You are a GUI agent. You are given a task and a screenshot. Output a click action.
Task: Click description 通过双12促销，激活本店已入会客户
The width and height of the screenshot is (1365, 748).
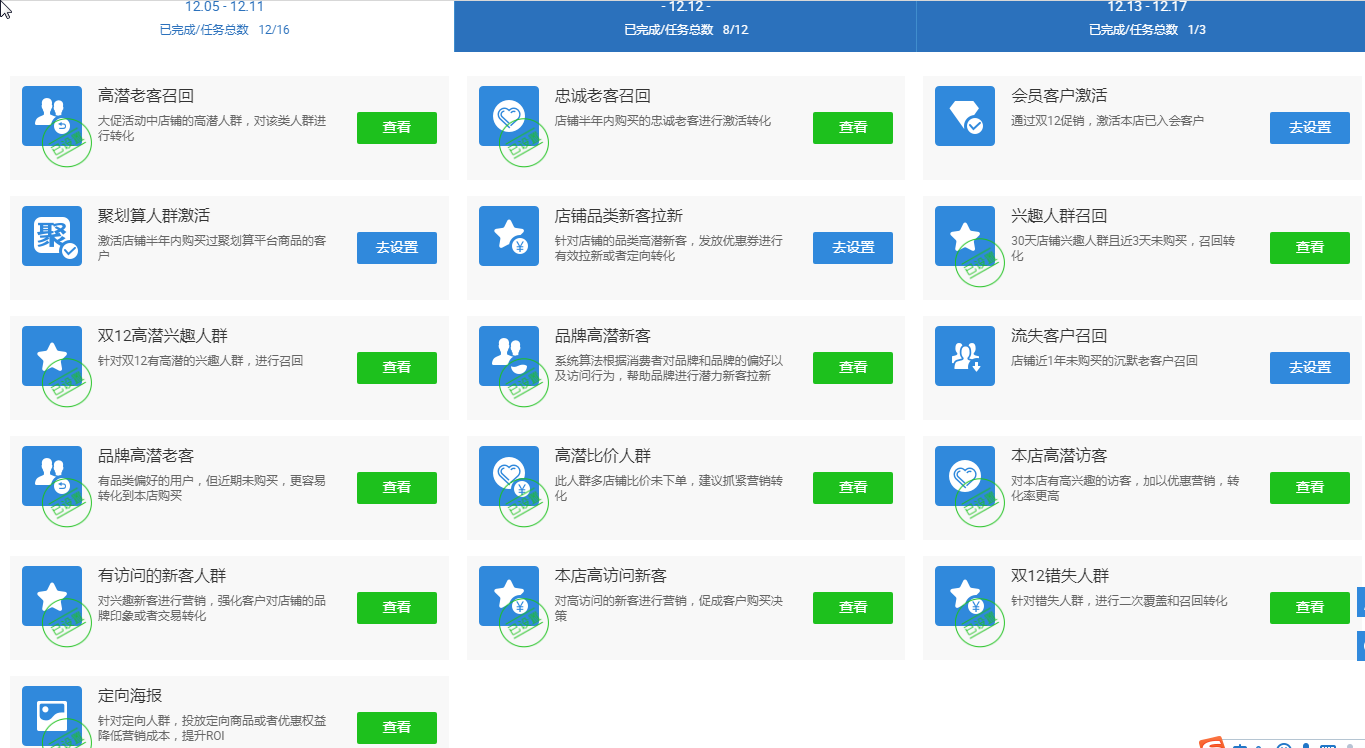tap(1108, 121)
